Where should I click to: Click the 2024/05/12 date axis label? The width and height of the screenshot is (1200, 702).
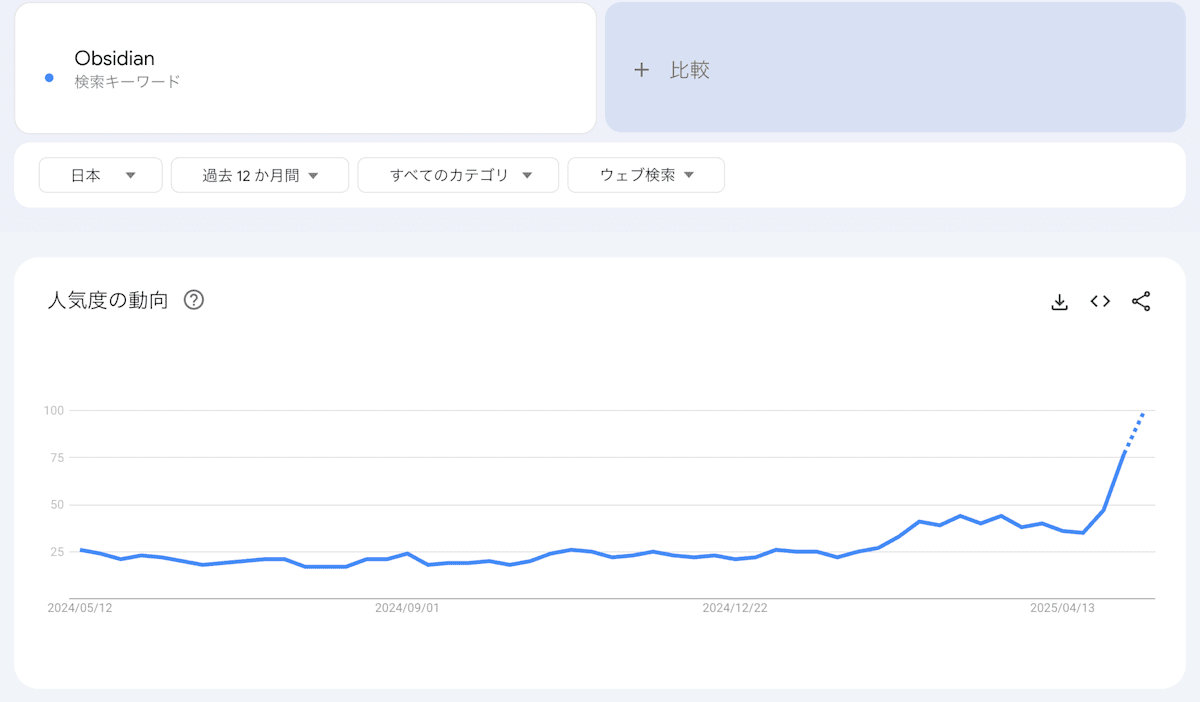(x=80, y=607)
